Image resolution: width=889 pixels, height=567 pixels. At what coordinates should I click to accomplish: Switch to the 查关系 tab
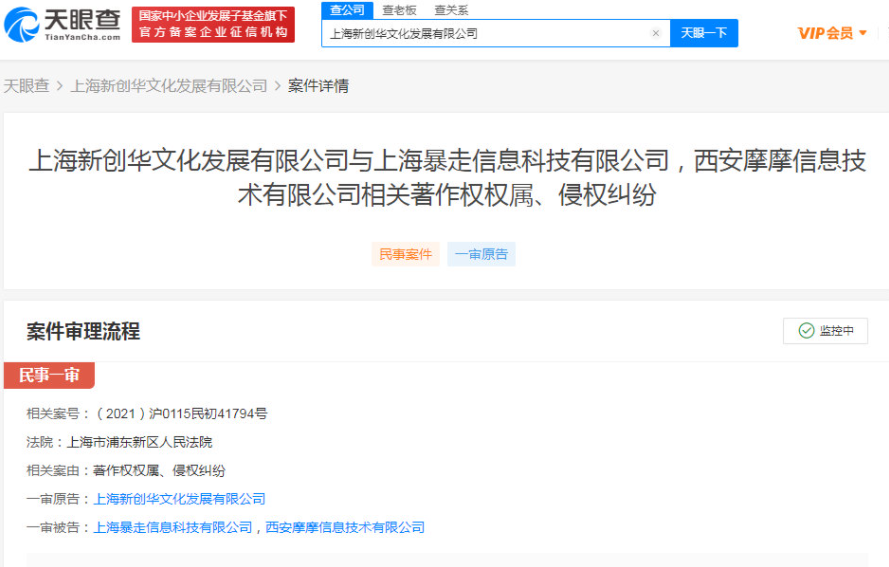coord(451,10)
